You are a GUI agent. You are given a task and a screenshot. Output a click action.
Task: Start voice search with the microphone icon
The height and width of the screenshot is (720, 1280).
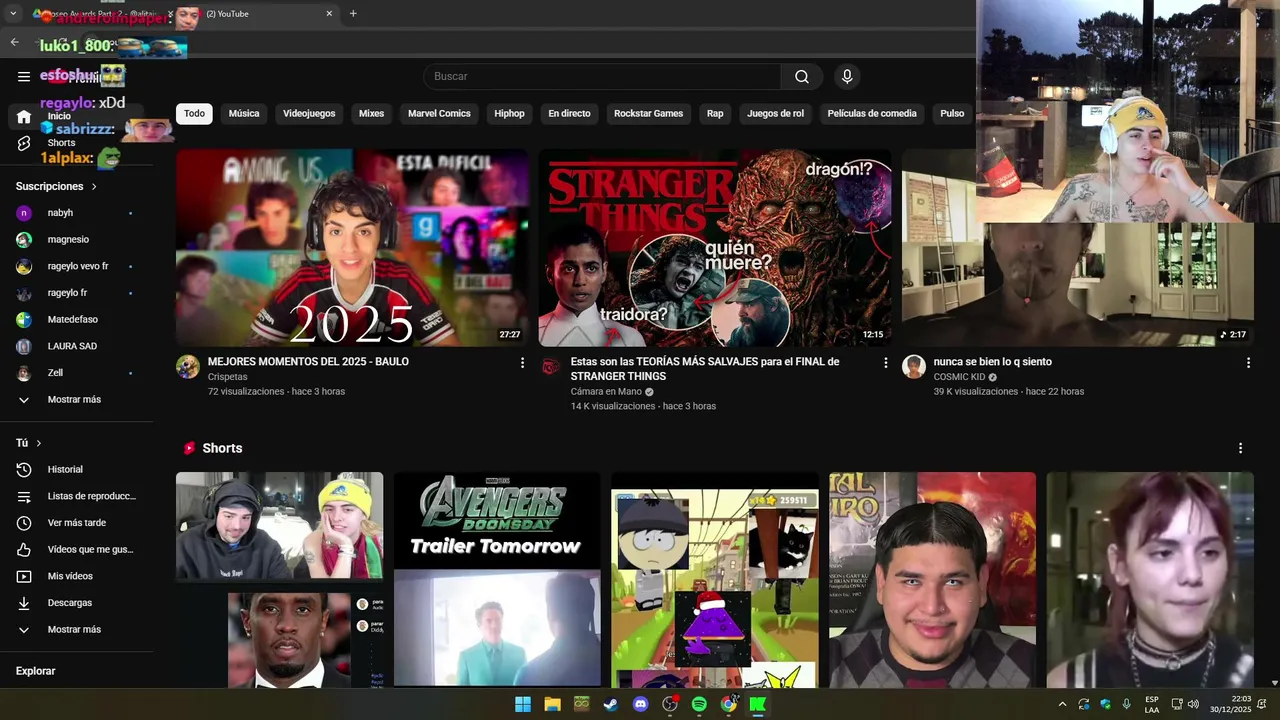[x=847, y=76]
